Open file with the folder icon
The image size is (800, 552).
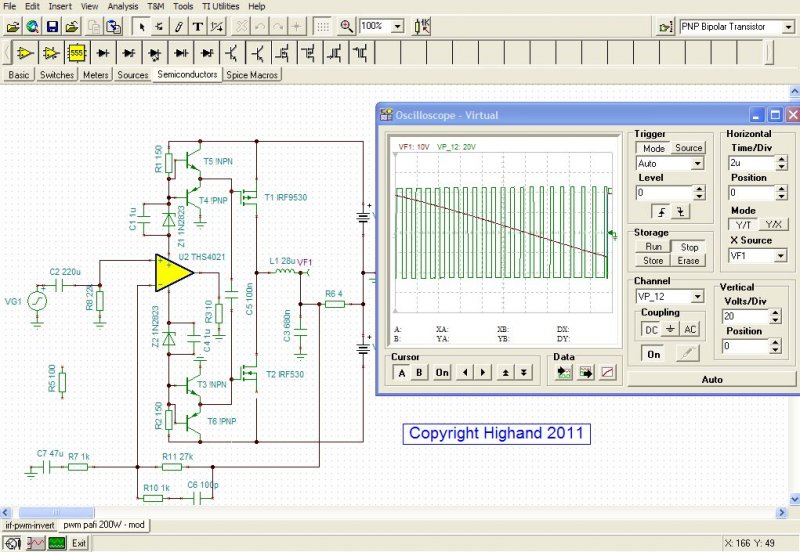pyautogui.click(x=13, y=27)
